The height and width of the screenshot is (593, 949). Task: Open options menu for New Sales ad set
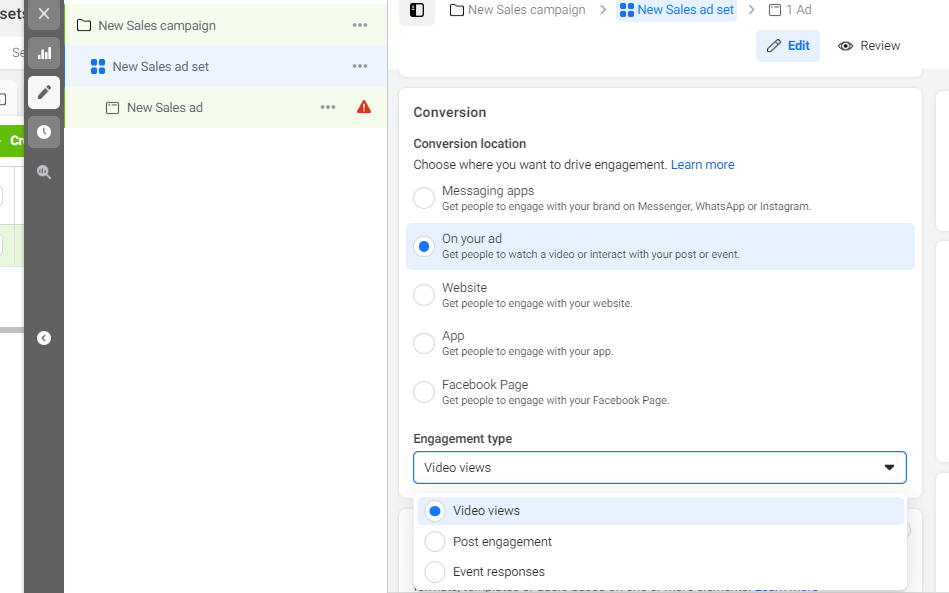360,66
